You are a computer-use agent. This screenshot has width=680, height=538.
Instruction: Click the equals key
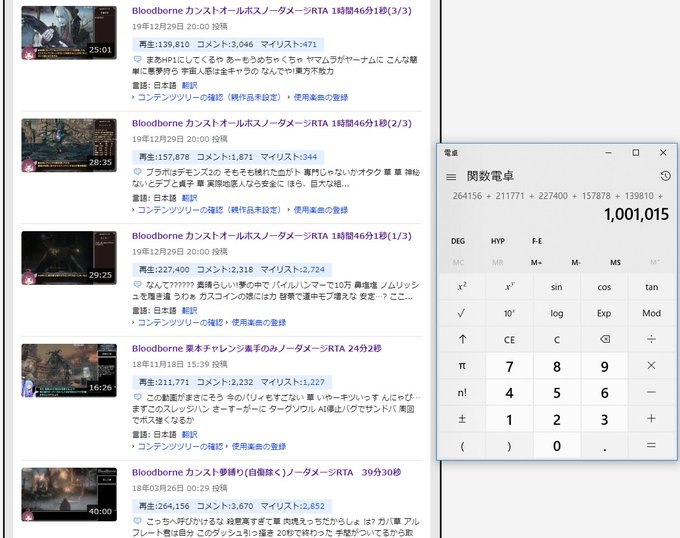[x=651, y=446]
